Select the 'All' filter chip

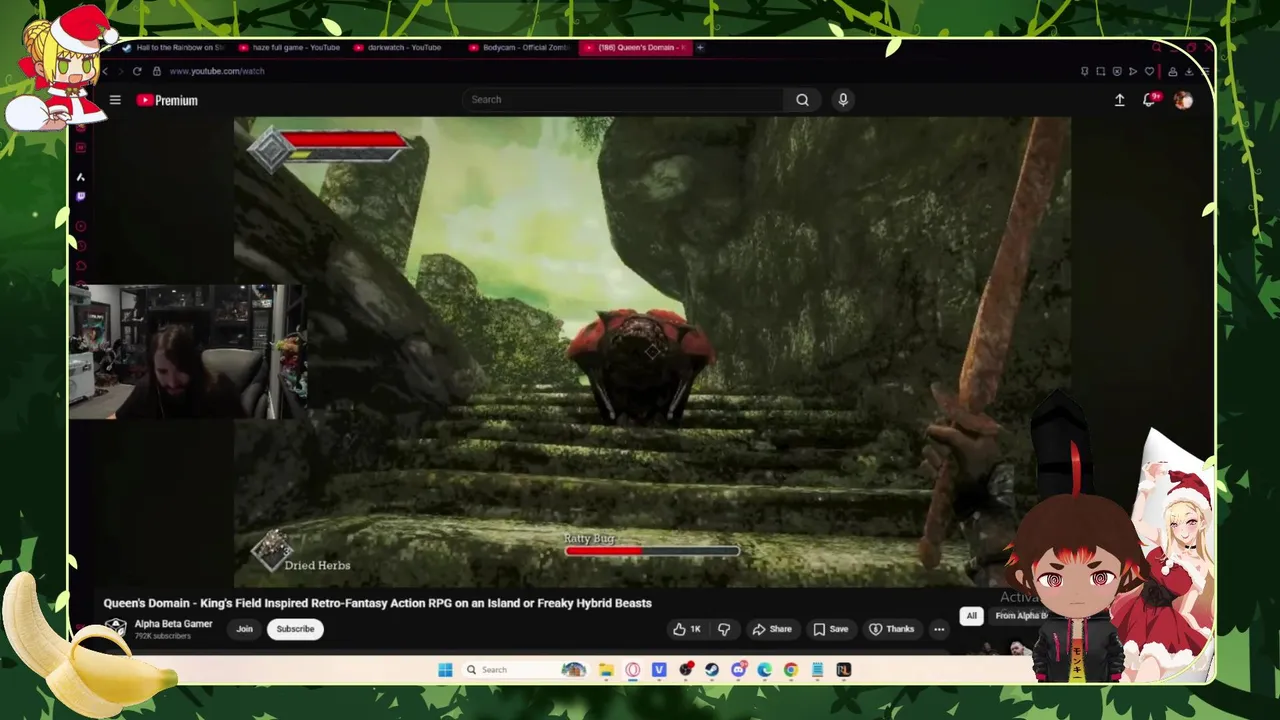(x=971, y=616)
